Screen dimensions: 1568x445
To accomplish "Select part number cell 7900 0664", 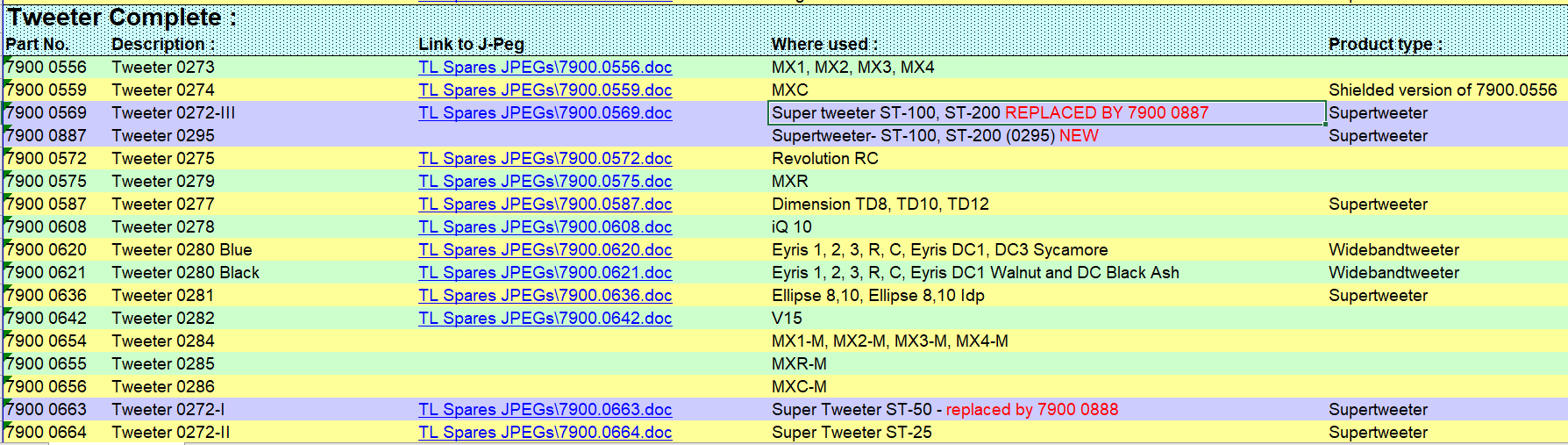I will click(x=46, y=433).
